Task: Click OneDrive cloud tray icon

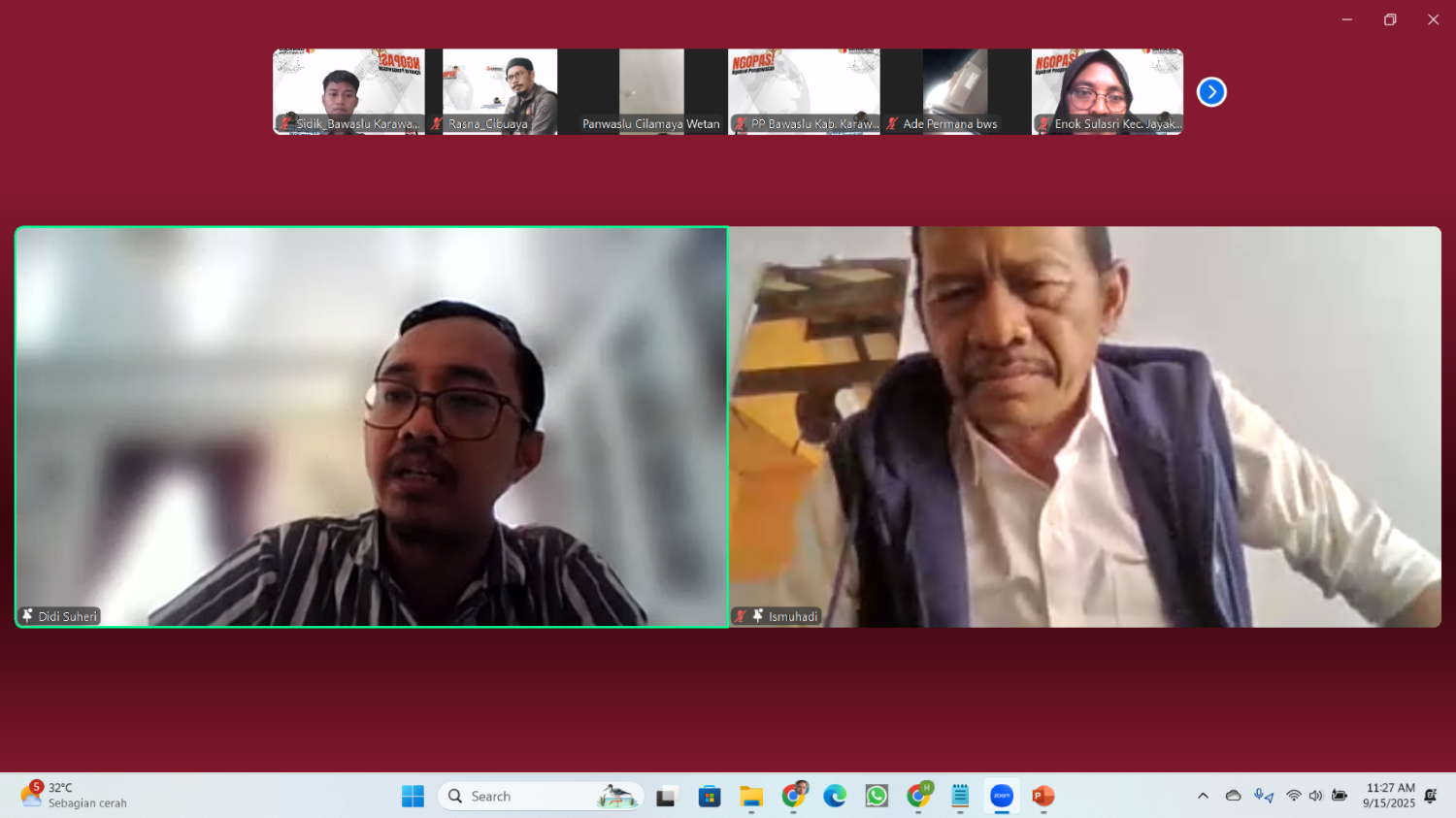Action: point(1233,796)
